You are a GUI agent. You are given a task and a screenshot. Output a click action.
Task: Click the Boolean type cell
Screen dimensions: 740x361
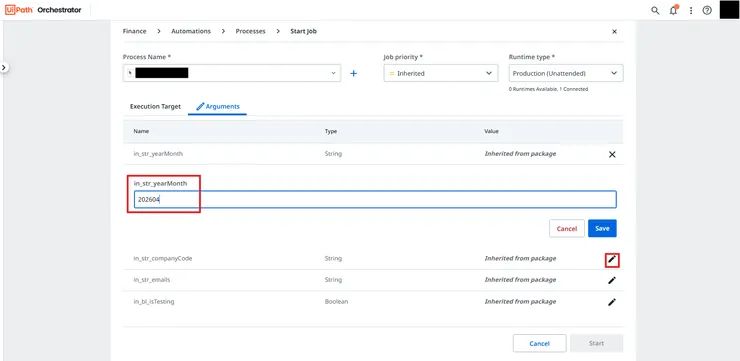(x=336, y=302)
